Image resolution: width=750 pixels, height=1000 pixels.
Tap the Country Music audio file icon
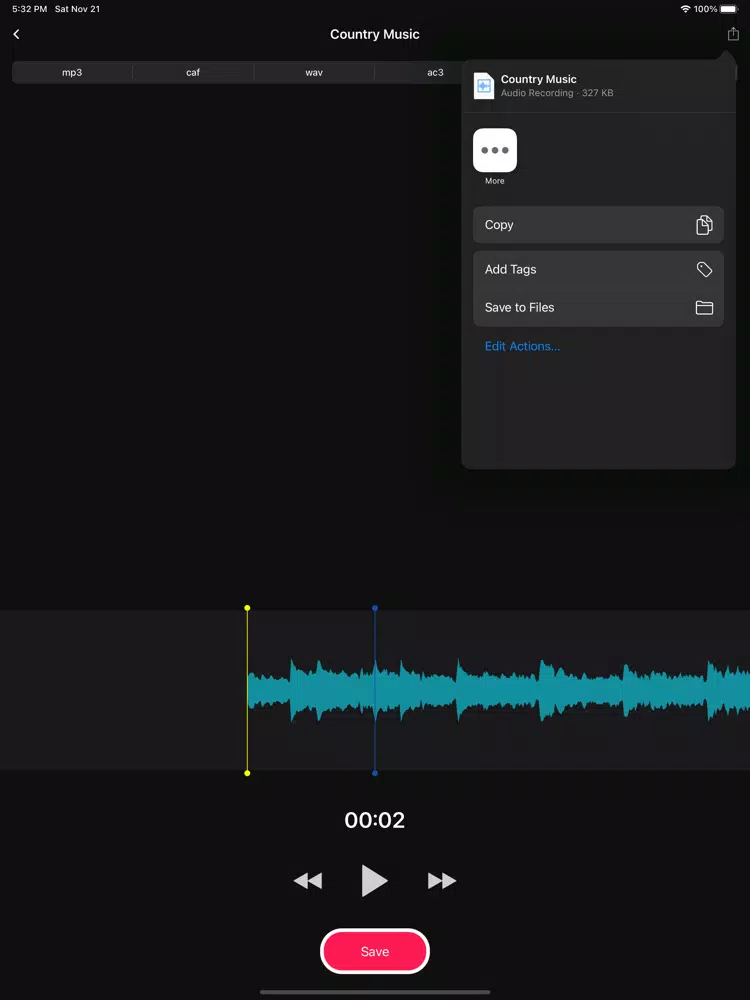[x=483, y=85]
